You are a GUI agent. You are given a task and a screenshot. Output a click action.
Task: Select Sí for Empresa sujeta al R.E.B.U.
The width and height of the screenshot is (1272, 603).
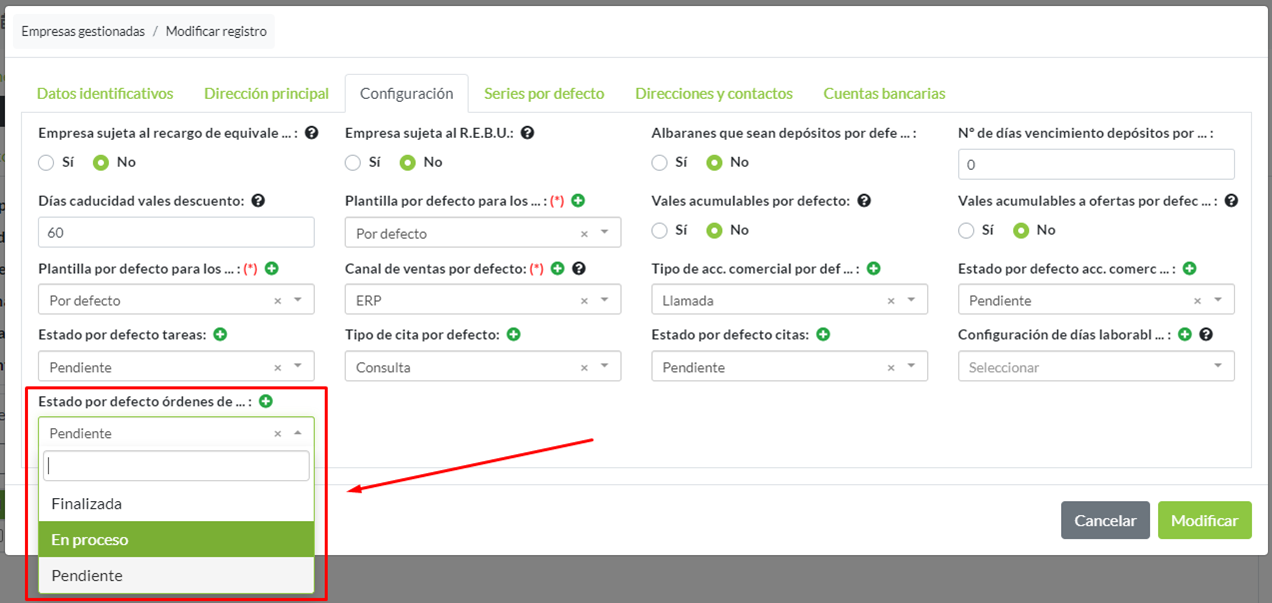coord(353,162)
